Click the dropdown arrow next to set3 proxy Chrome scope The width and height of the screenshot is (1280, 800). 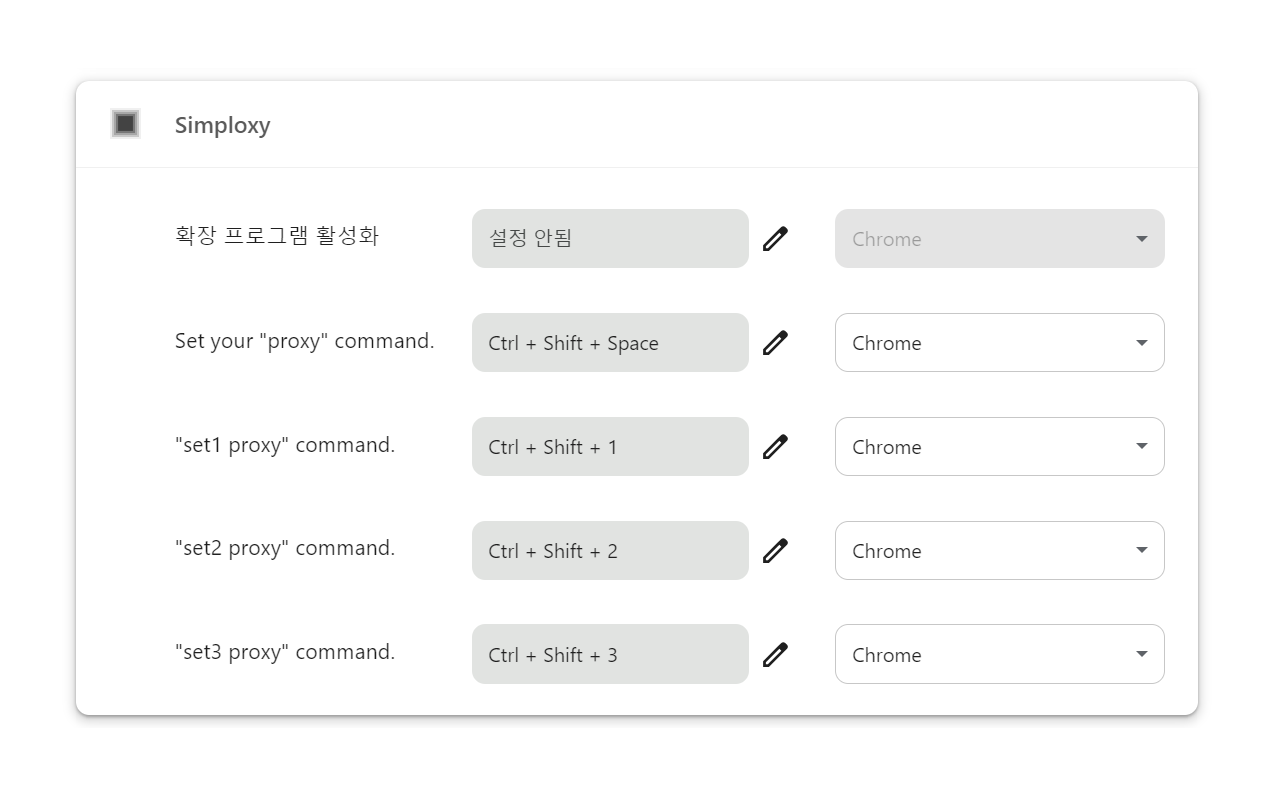pos(1141,654)
